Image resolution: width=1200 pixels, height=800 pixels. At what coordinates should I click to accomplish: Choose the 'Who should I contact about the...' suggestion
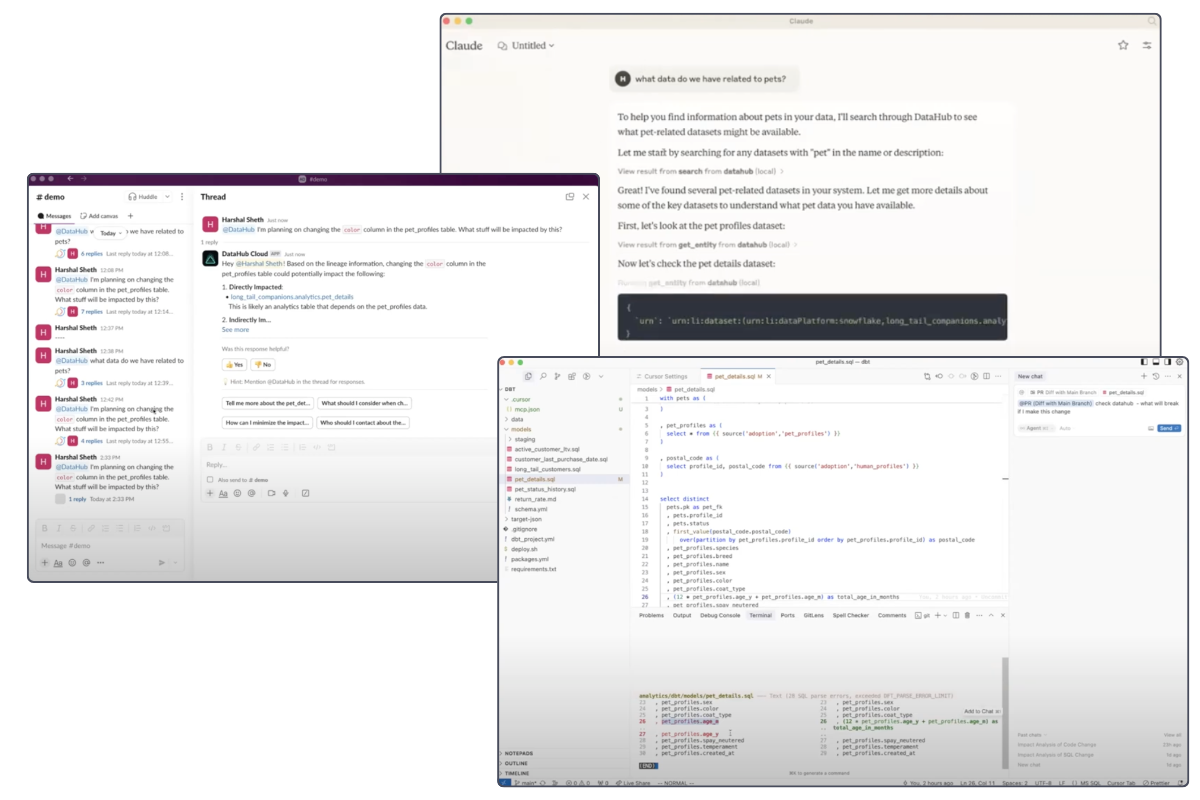pos(363,423)
